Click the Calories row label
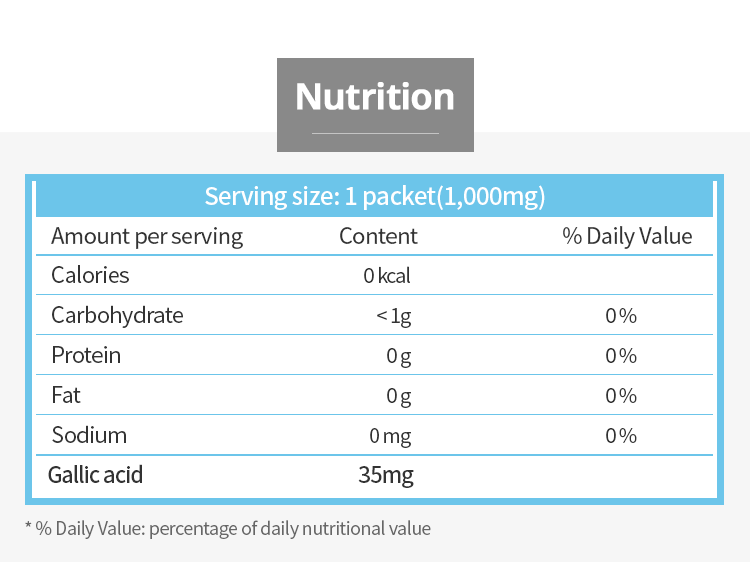 [x=90, y=275]
